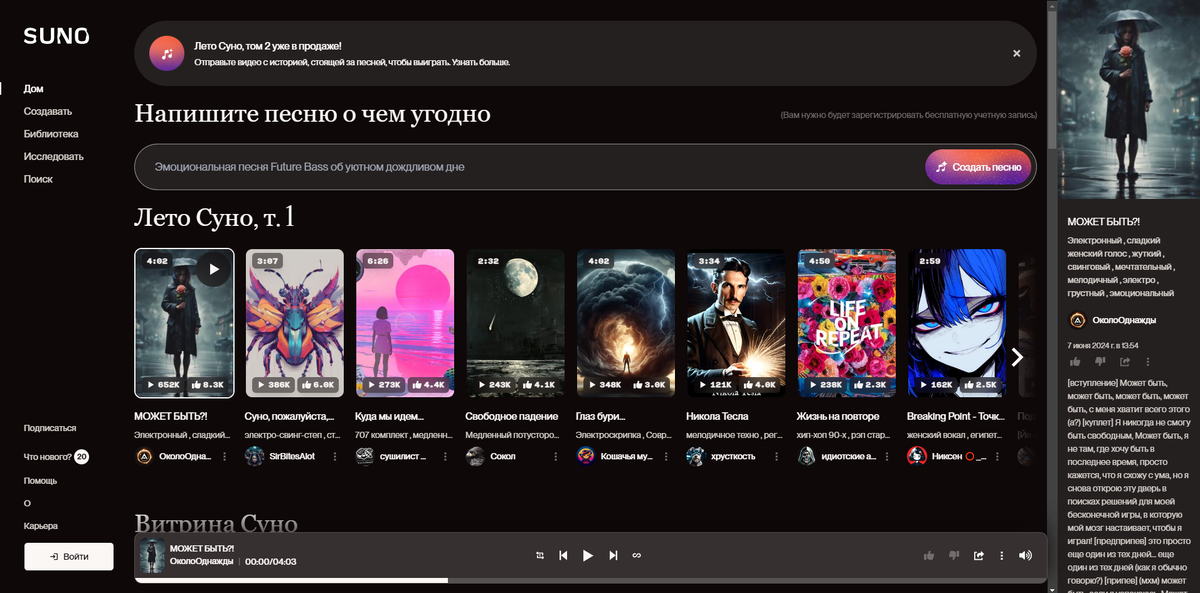Click thumbs-down icon in player bar
The width and height of the screenshot is (1200, 593).
point(954,555)
